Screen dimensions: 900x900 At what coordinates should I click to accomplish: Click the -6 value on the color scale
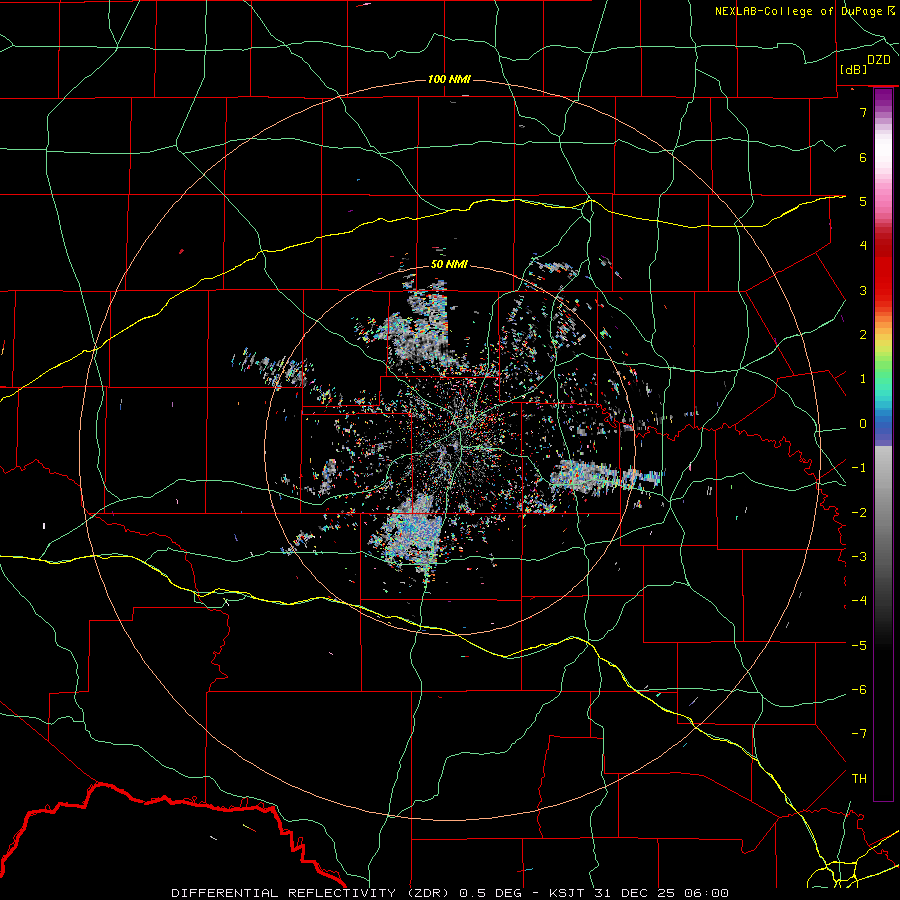[x=859, y=689]
